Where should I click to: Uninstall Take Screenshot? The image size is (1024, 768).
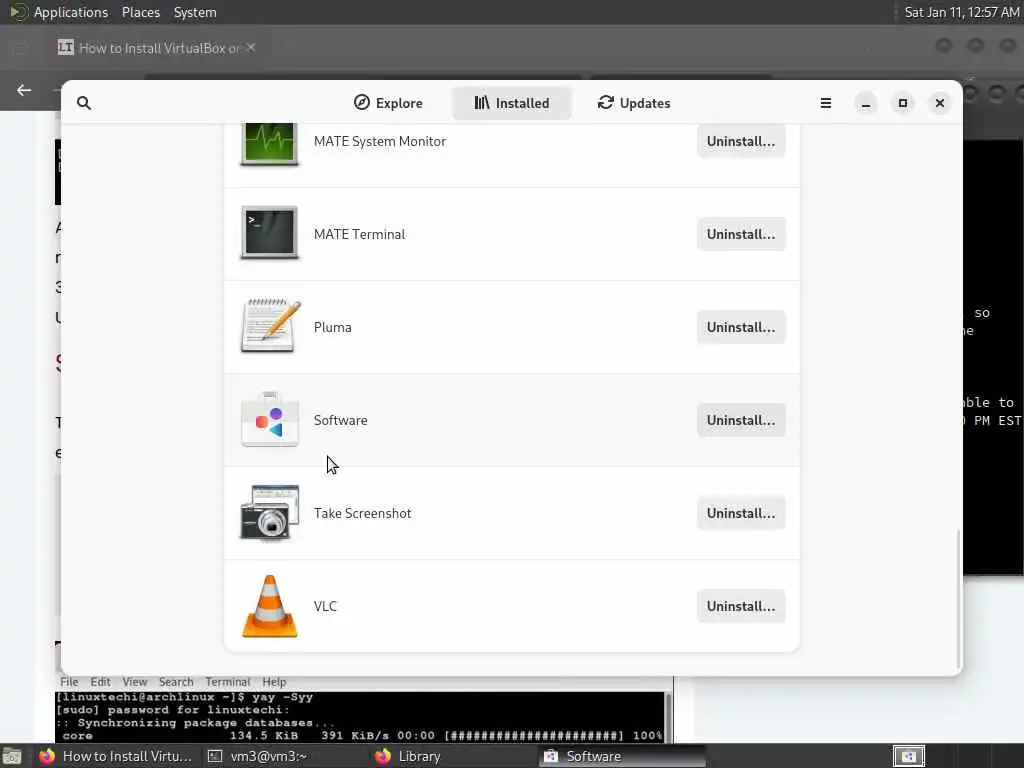pos(741,513)
